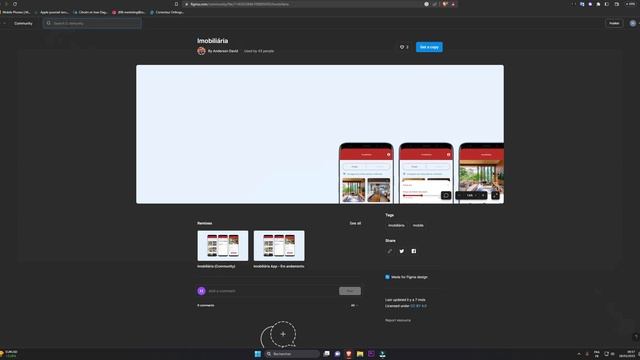Open the zoom percentage value in preview
640x360 pixels.
coord(470,196)
